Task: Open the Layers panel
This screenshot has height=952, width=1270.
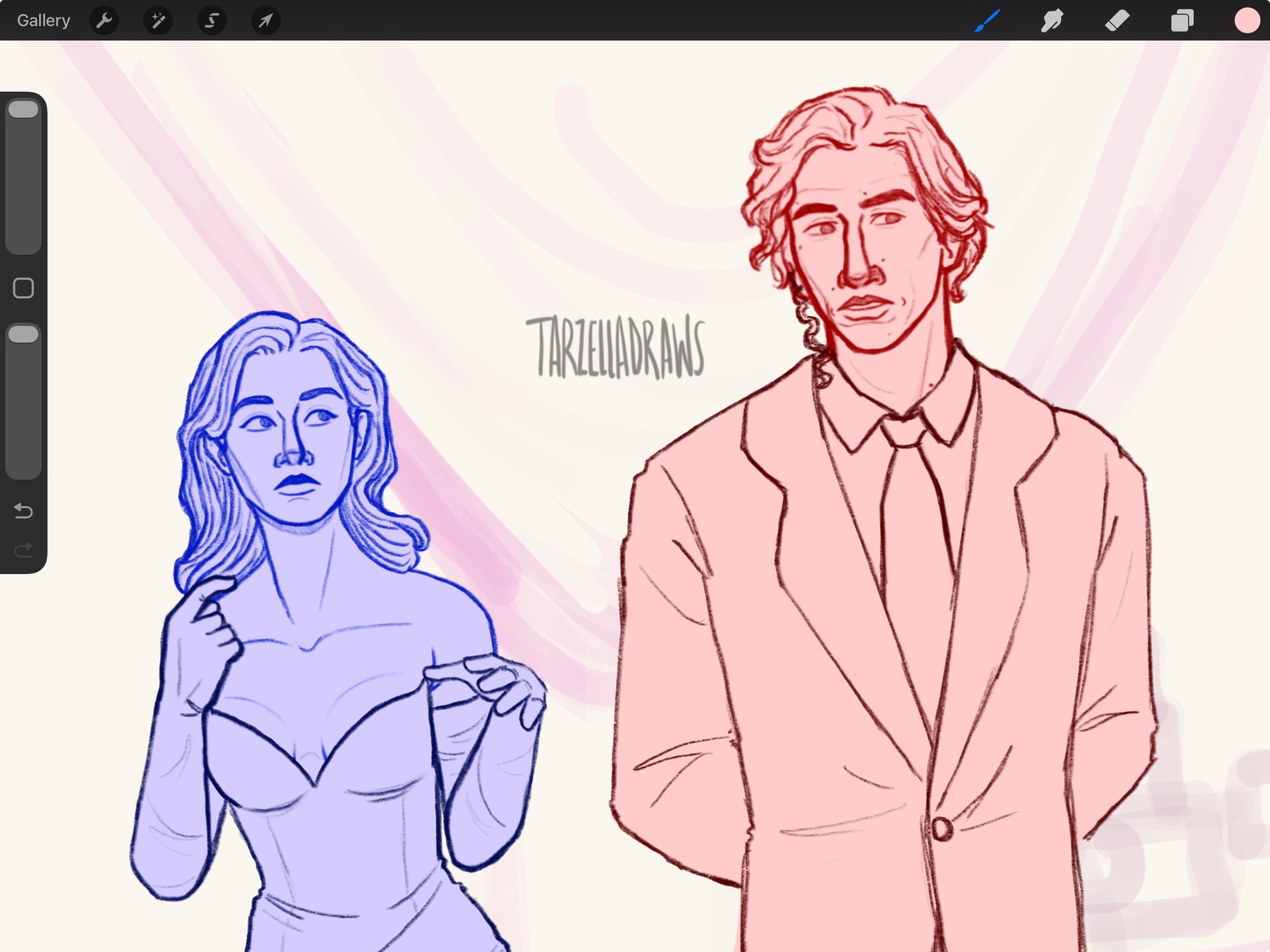Action: pos(1182,20)
